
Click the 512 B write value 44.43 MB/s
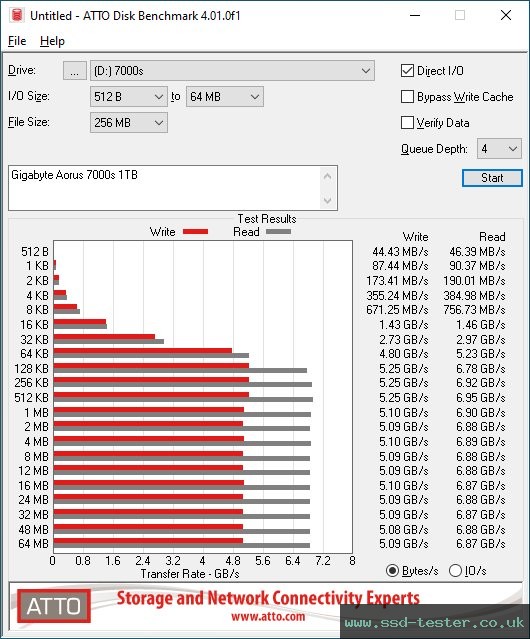click(x=400, y=252)
